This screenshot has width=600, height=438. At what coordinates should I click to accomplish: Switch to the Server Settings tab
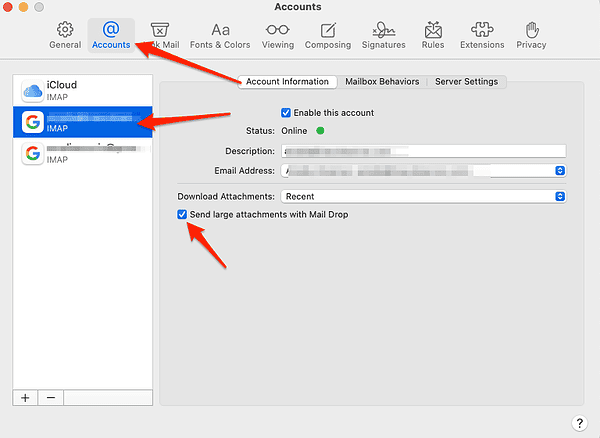click(466, 81)
